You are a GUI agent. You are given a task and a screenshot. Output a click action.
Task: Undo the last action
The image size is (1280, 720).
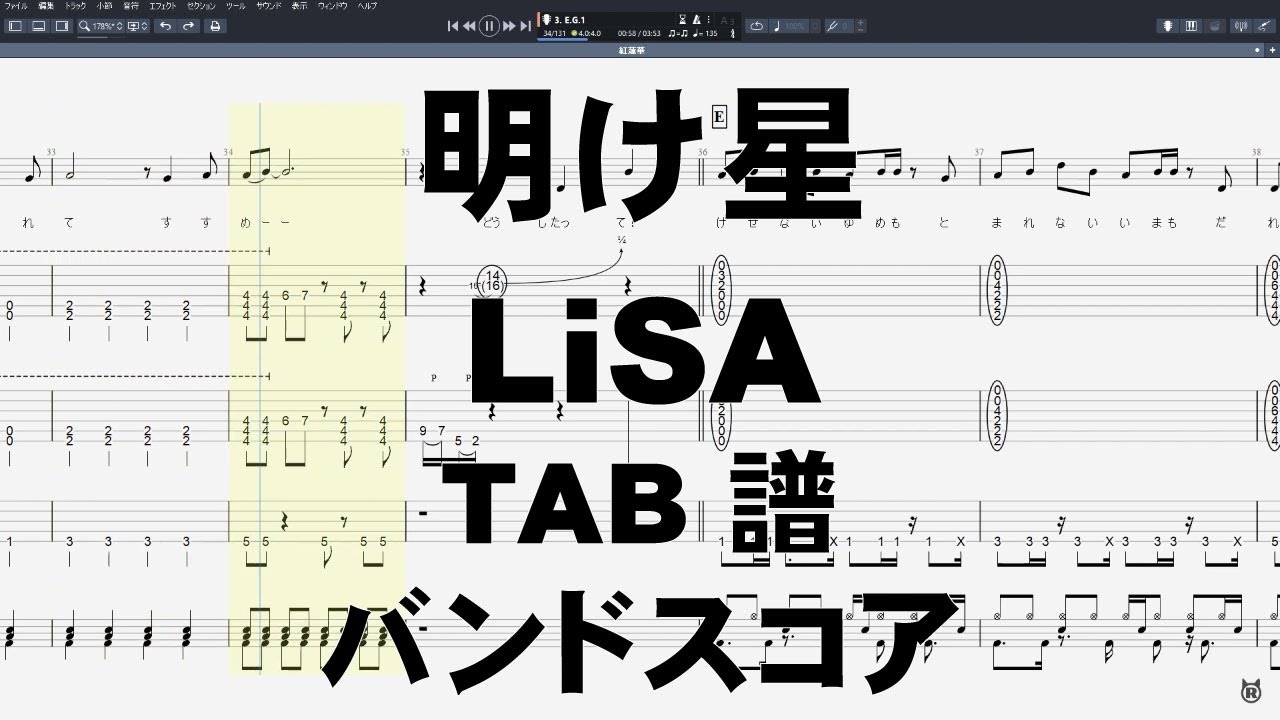click(165, 26)
